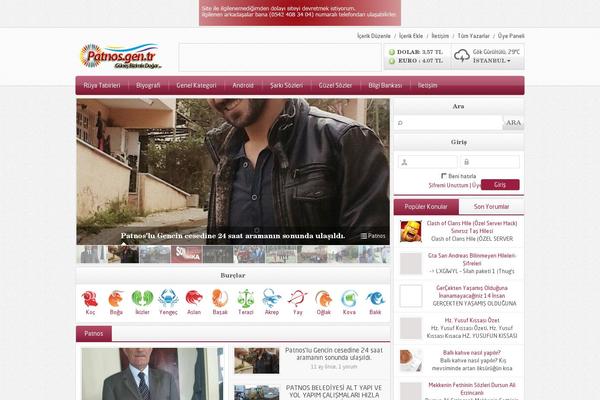Expand the İstanbul city dropdown
600x400 pixels.
492,61
